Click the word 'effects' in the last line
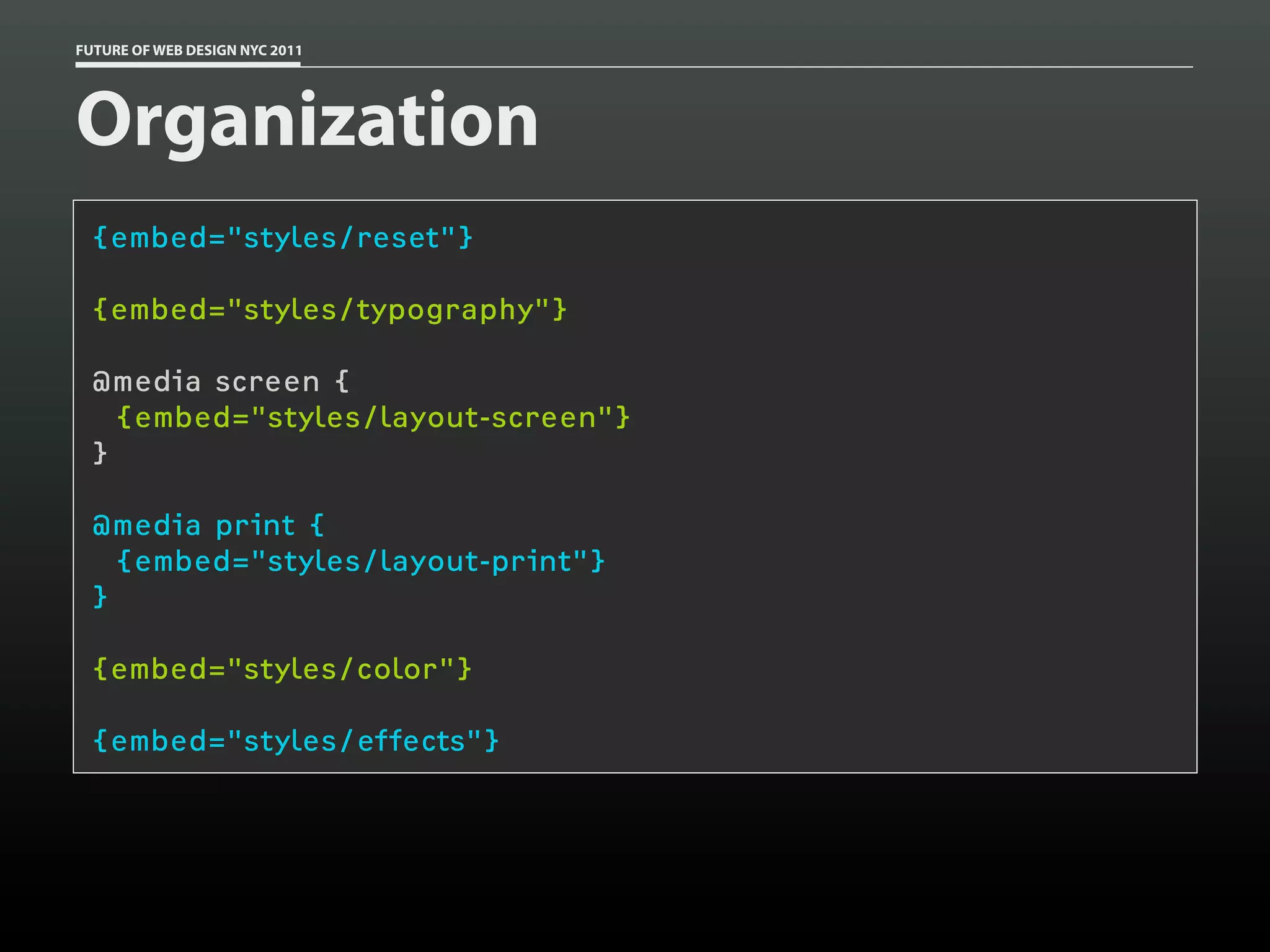Screen dimensions: 1270x952 pyautogui.click(x=411, y=741)
